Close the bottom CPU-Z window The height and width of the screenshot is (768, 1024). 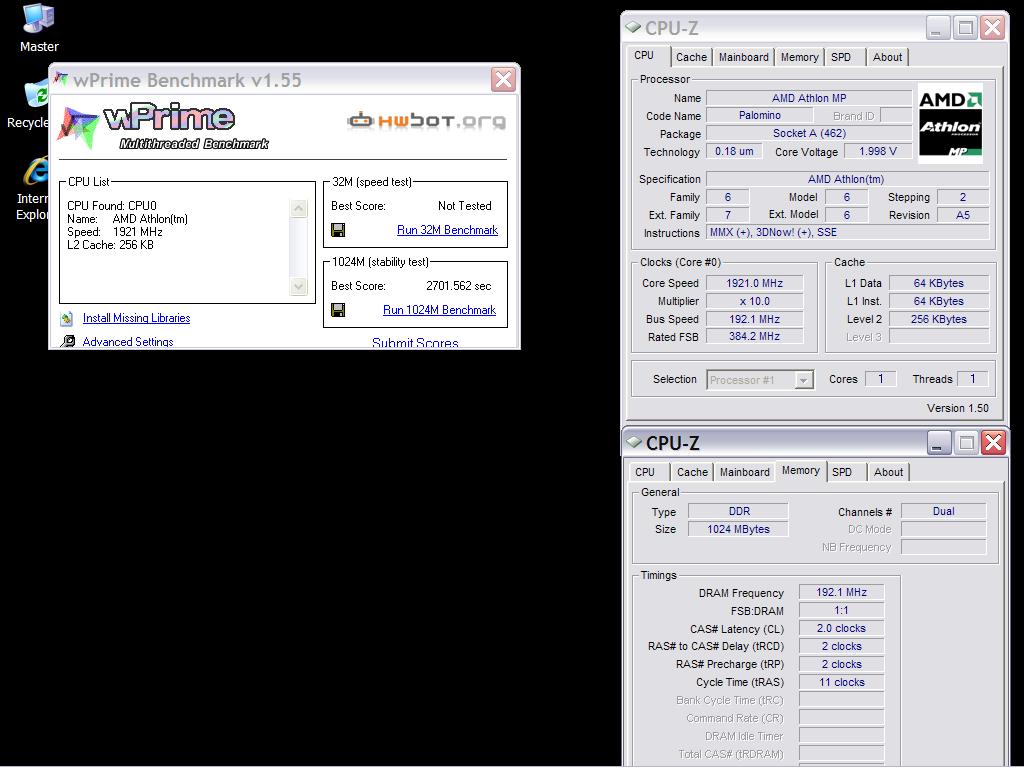click(x=994, y=443)
